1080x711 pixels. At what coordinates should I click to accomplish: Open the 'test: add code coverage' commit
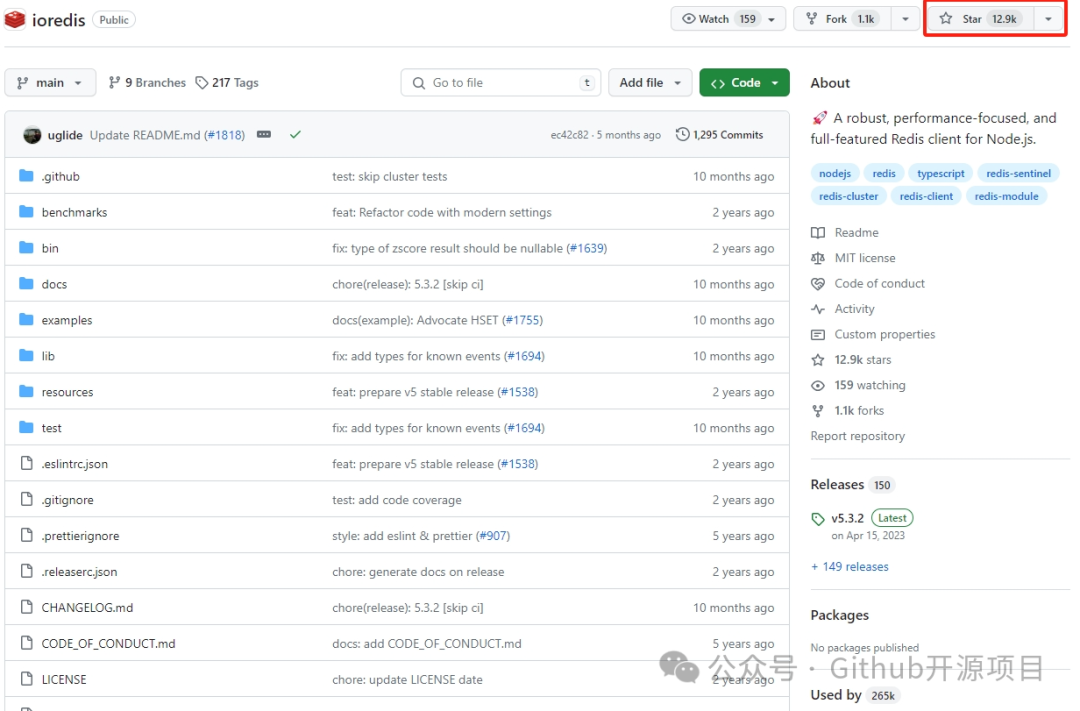(397, 499)
